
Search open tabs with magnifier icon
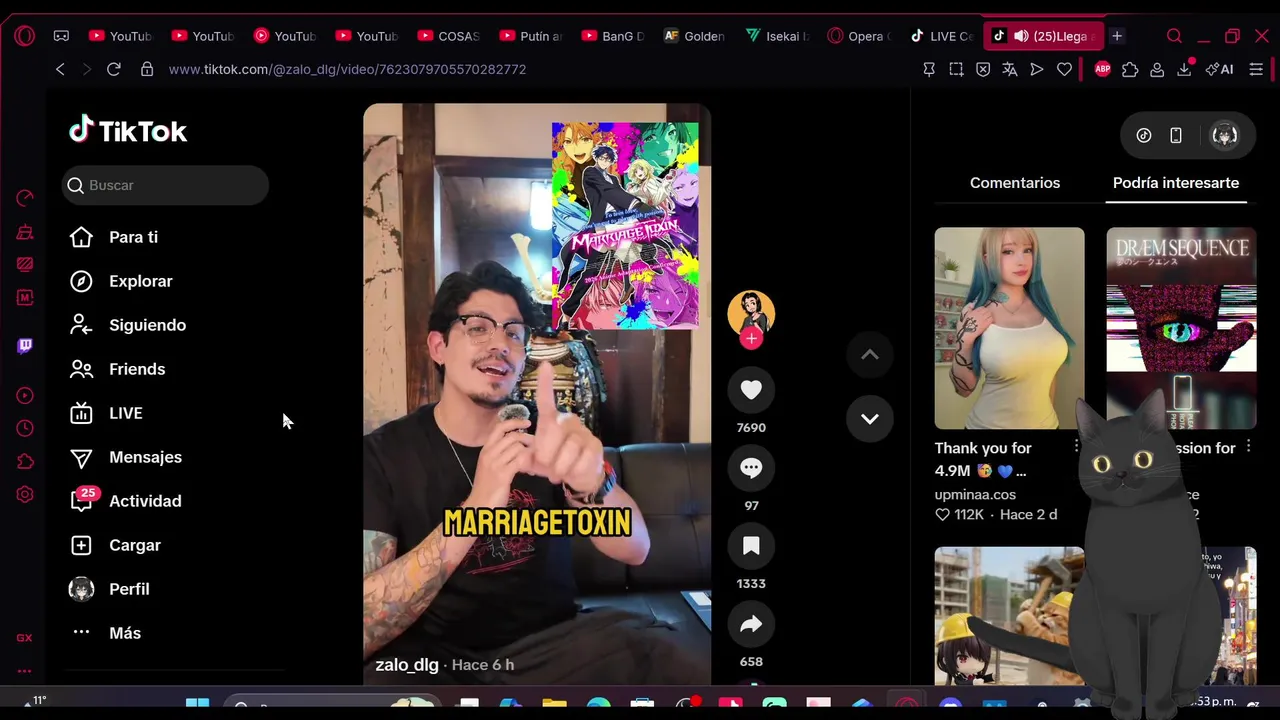pos(1174,36)
